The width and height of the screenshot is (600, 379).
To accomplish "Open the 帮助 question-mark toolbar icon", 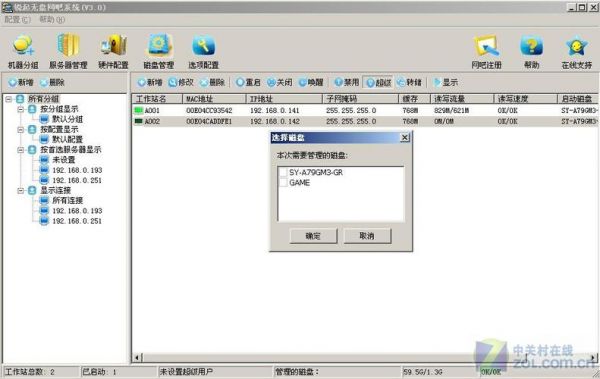I will point(532,52).
